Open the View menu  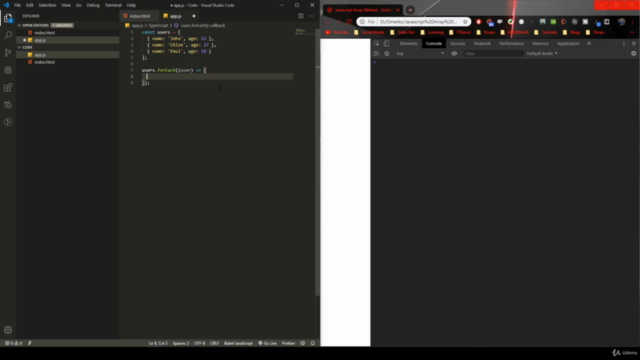[66, 5]
